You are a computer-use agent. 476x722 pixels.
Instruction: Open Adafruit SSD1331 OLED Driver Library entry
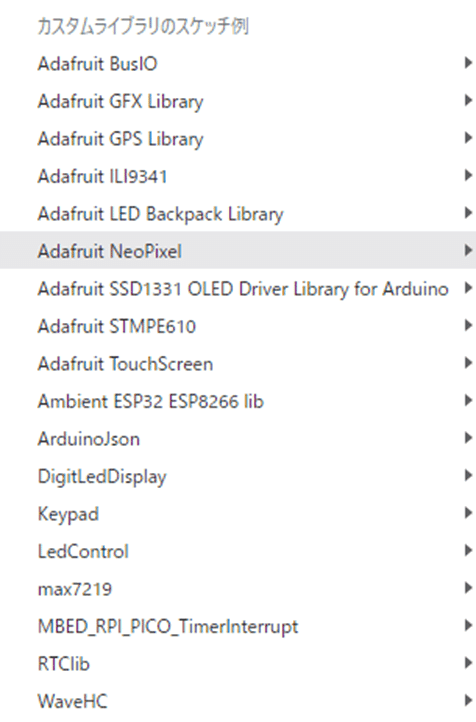click(238, 289)
